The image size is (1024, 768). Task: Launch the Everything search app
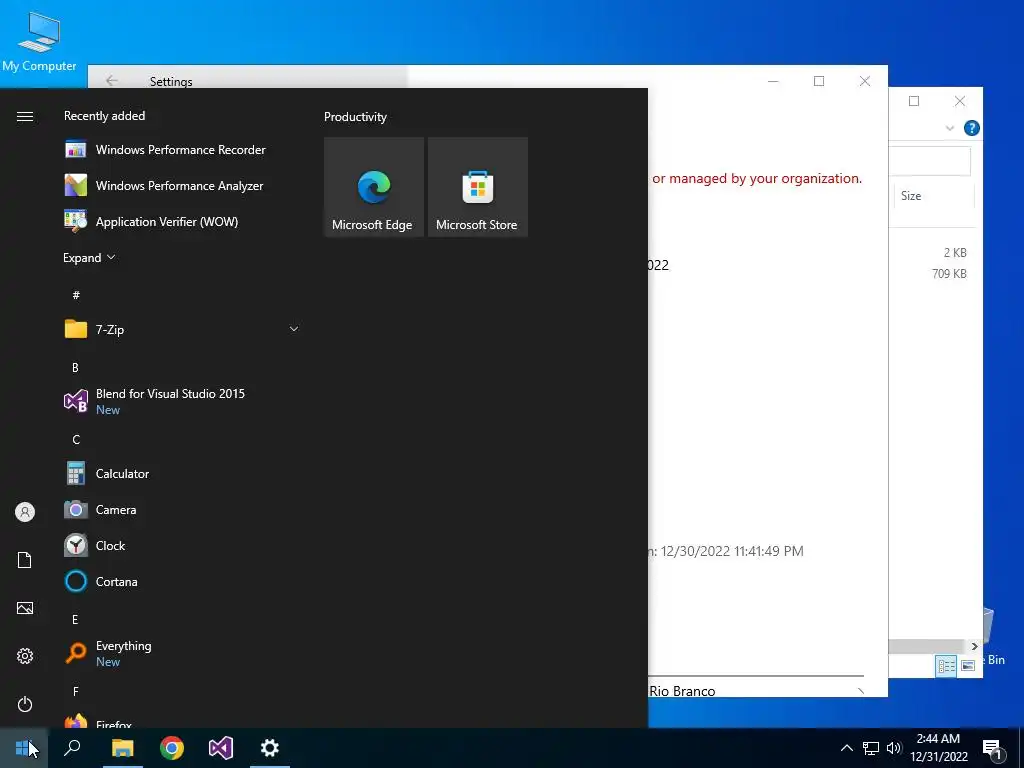[x=182, y=653]
